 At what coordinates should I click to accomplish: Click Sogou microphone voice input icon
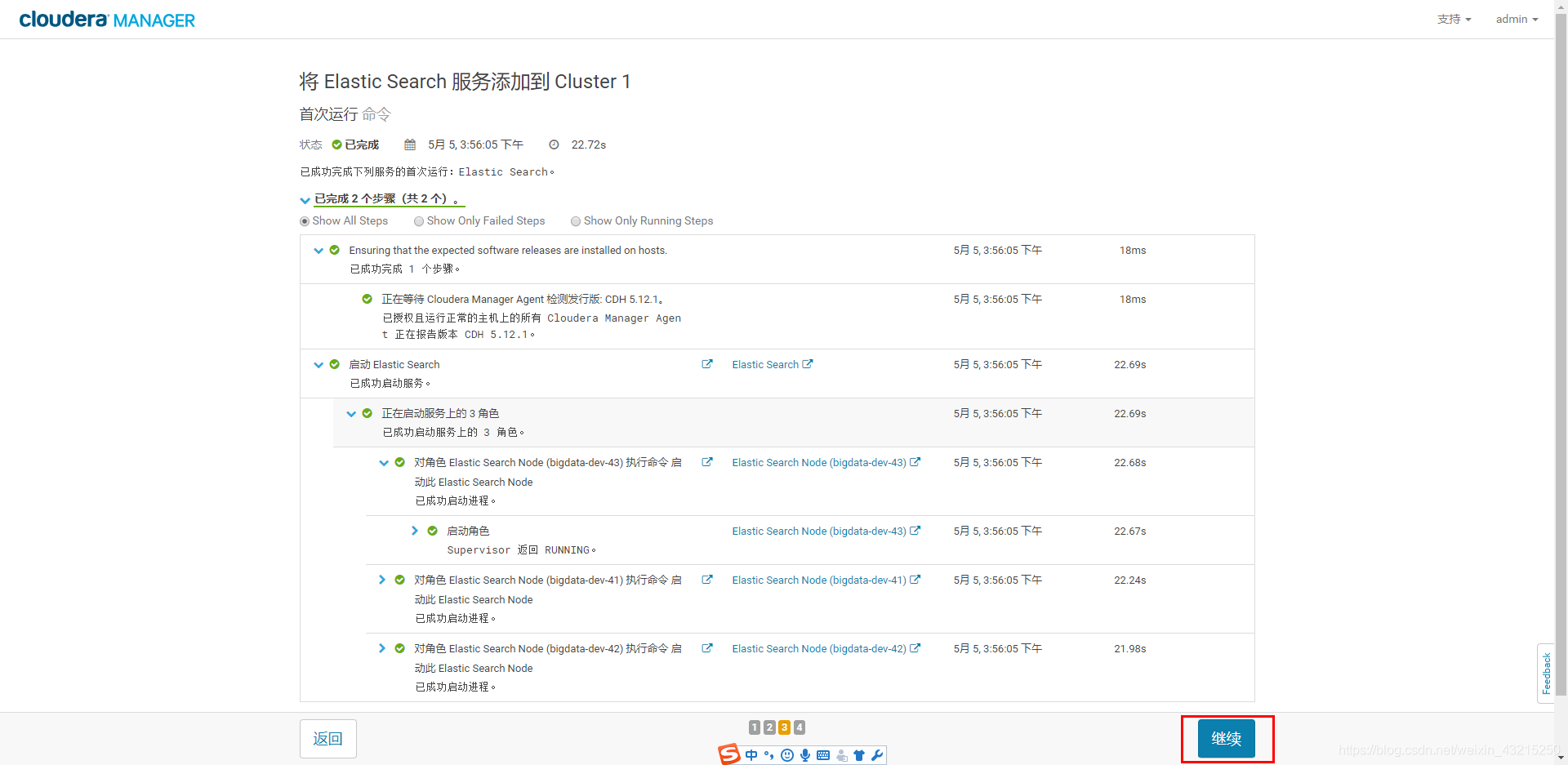pyautogui.click(x=805, y=755)
